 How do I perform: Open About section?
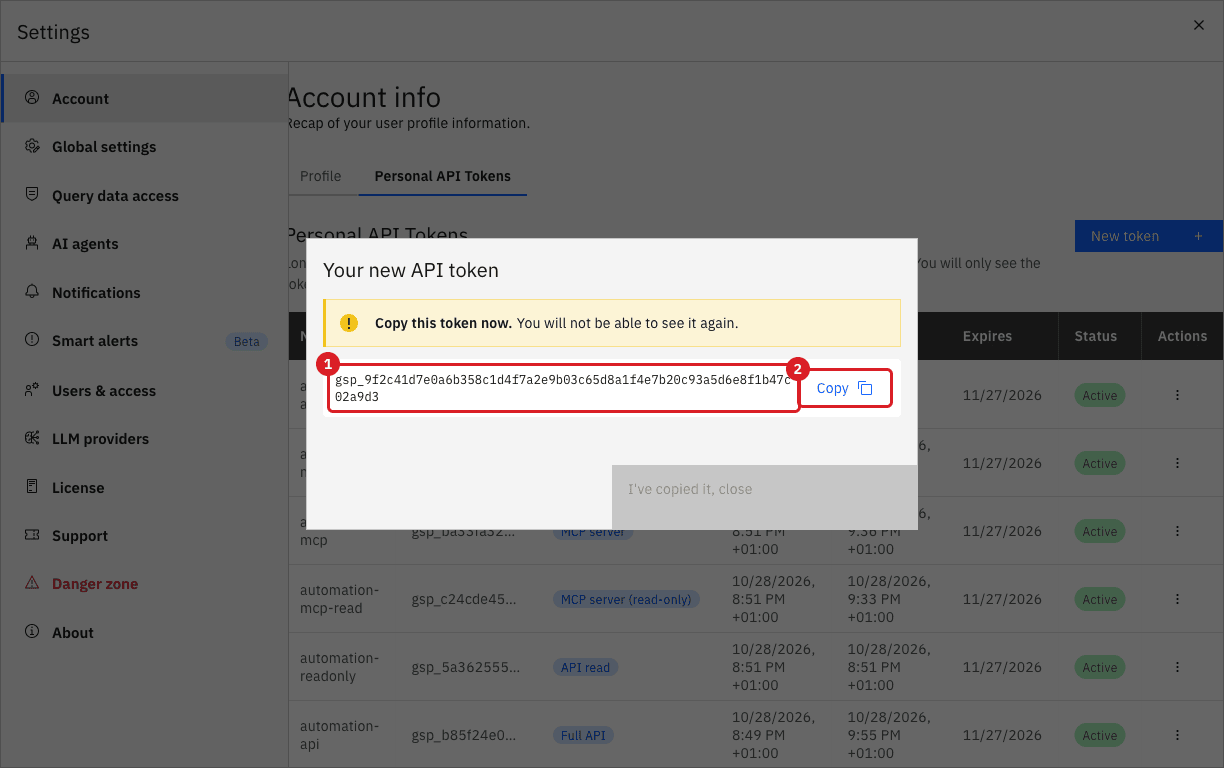point(145,633)
